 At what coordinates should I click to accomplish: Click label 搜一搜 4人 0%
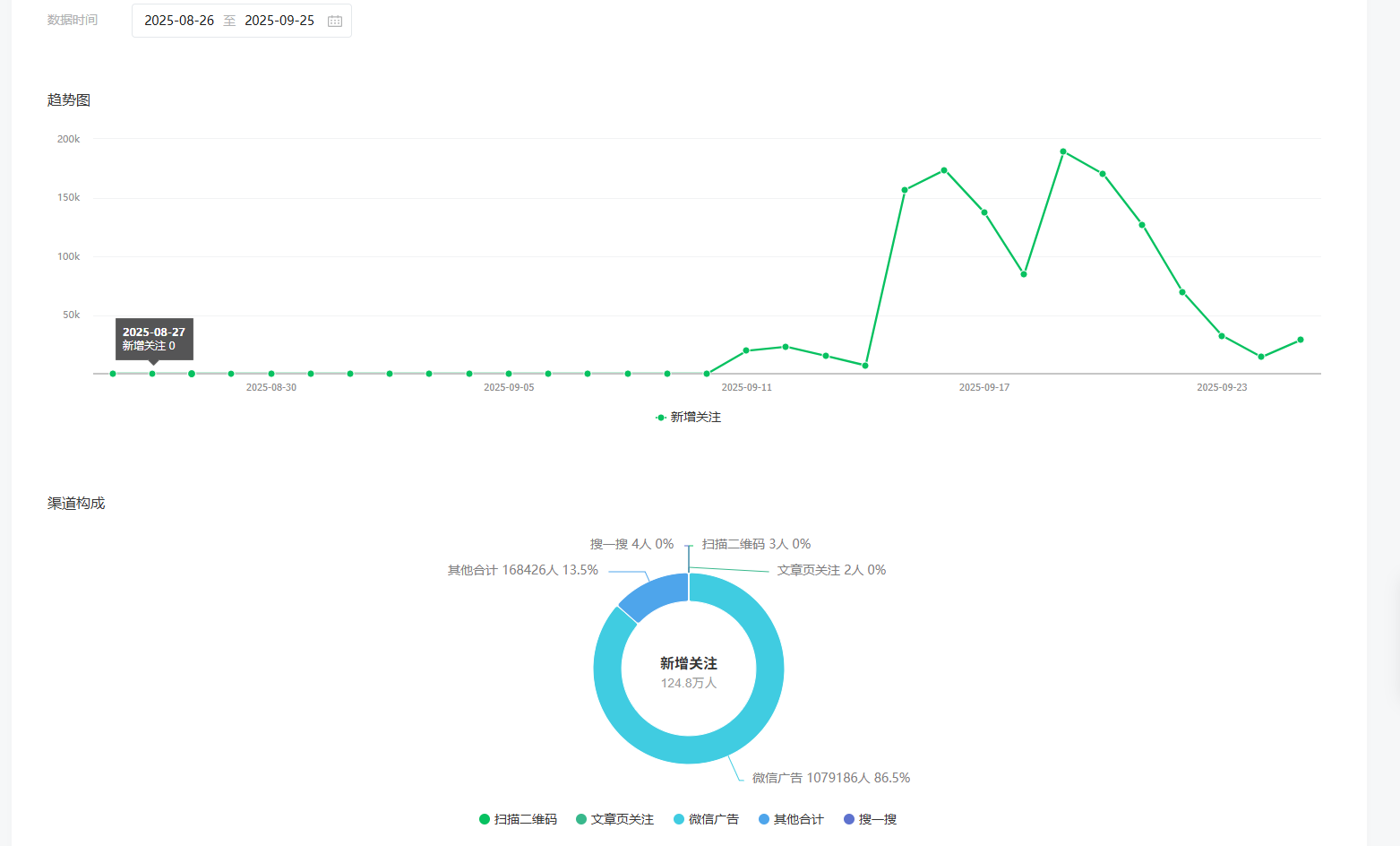tap(631, 544)
